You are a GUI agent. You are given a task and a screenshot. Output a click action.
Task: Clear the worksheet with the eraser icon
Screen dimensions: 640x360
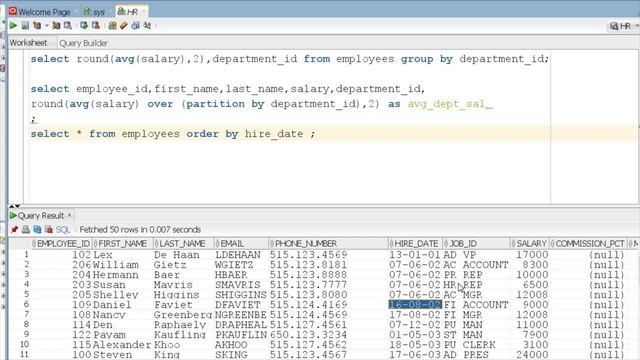coord(124,26)
